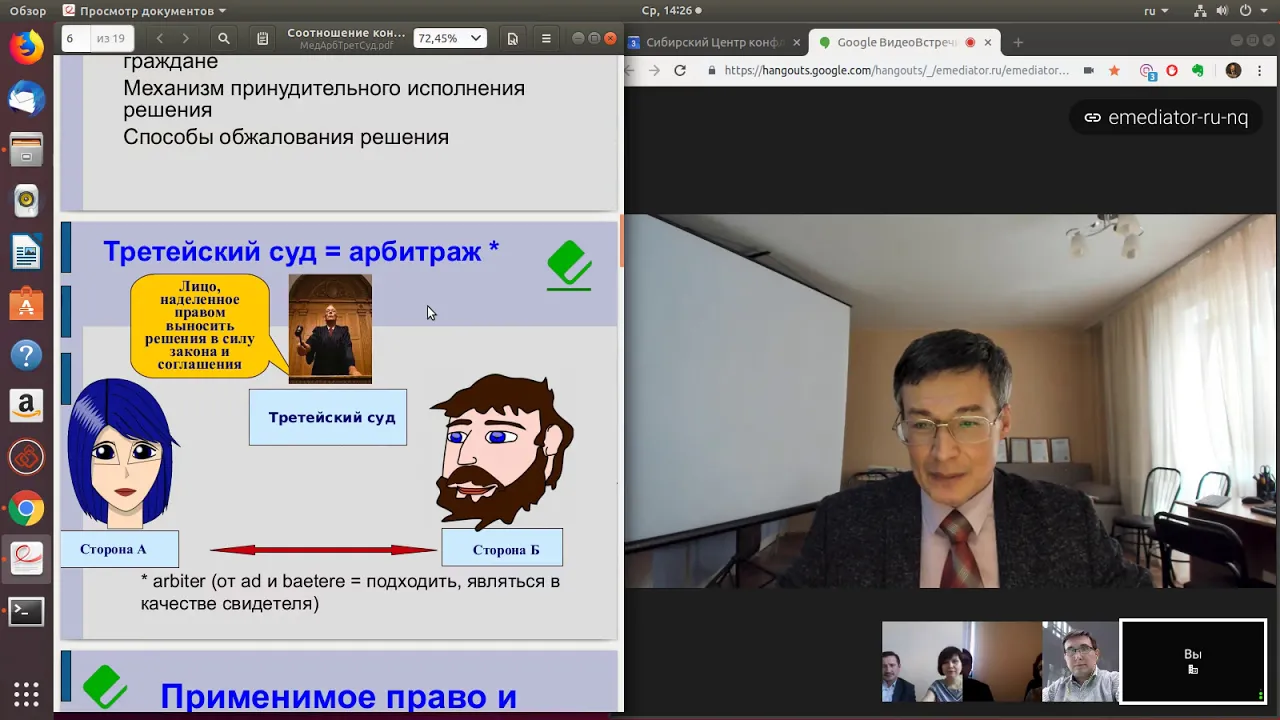Click the Третейский суд label box
The image size is (1280, 720).
pos(328,417)
